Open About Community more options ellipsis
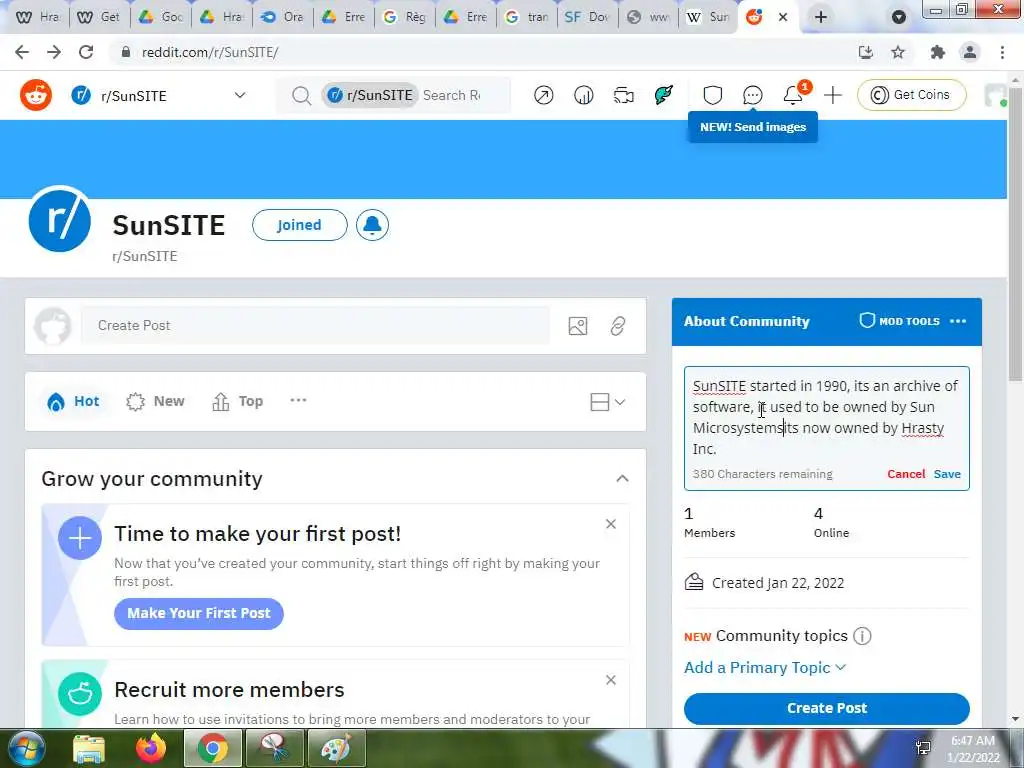 tap(957, 321)
